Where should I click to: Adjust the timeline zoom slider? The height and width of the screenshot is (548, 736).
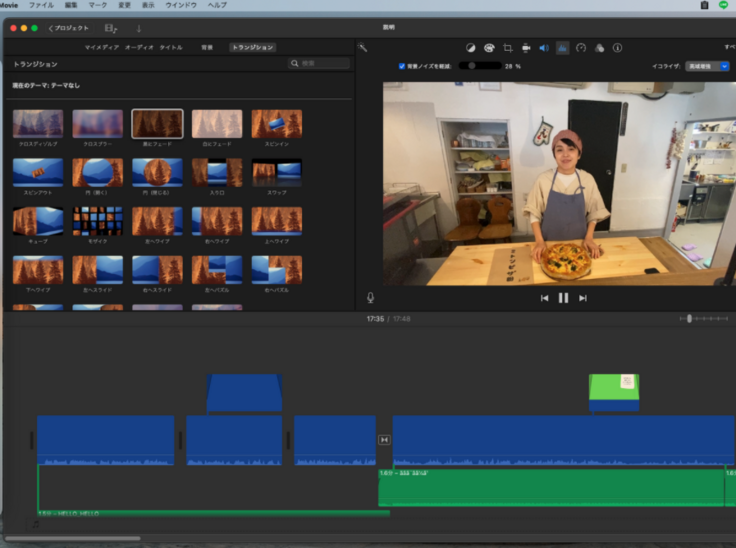pyautogui.click(x=690, y=318)
